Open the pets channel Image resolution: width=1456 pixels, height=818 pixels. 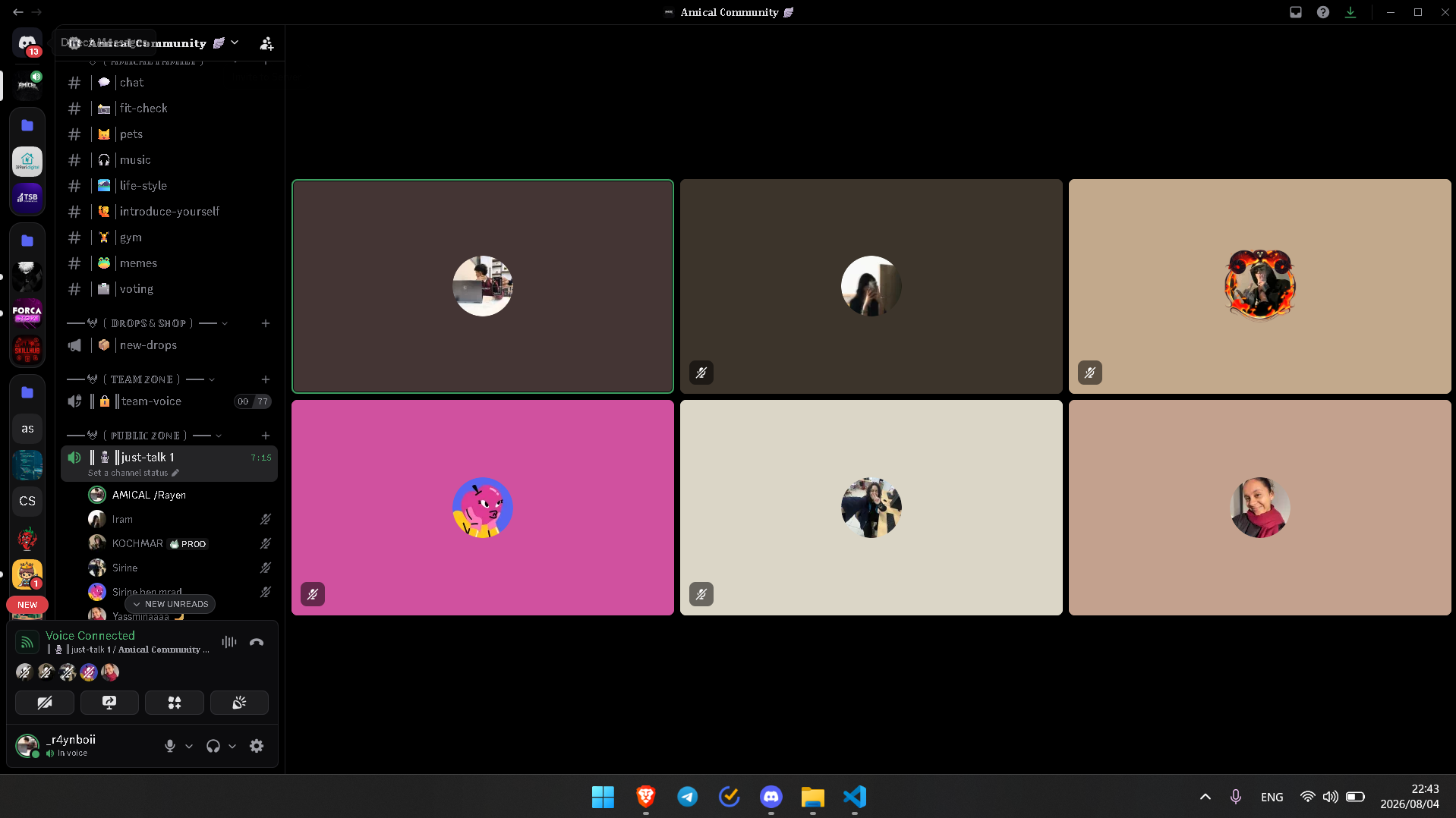point(169,134)
